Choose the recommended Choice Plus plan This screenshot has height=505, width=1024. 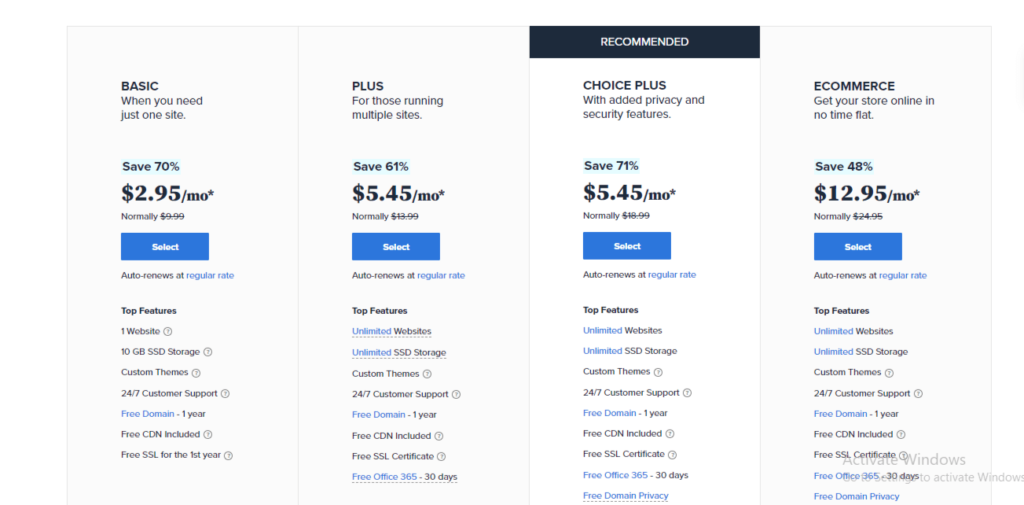point(627,246)
